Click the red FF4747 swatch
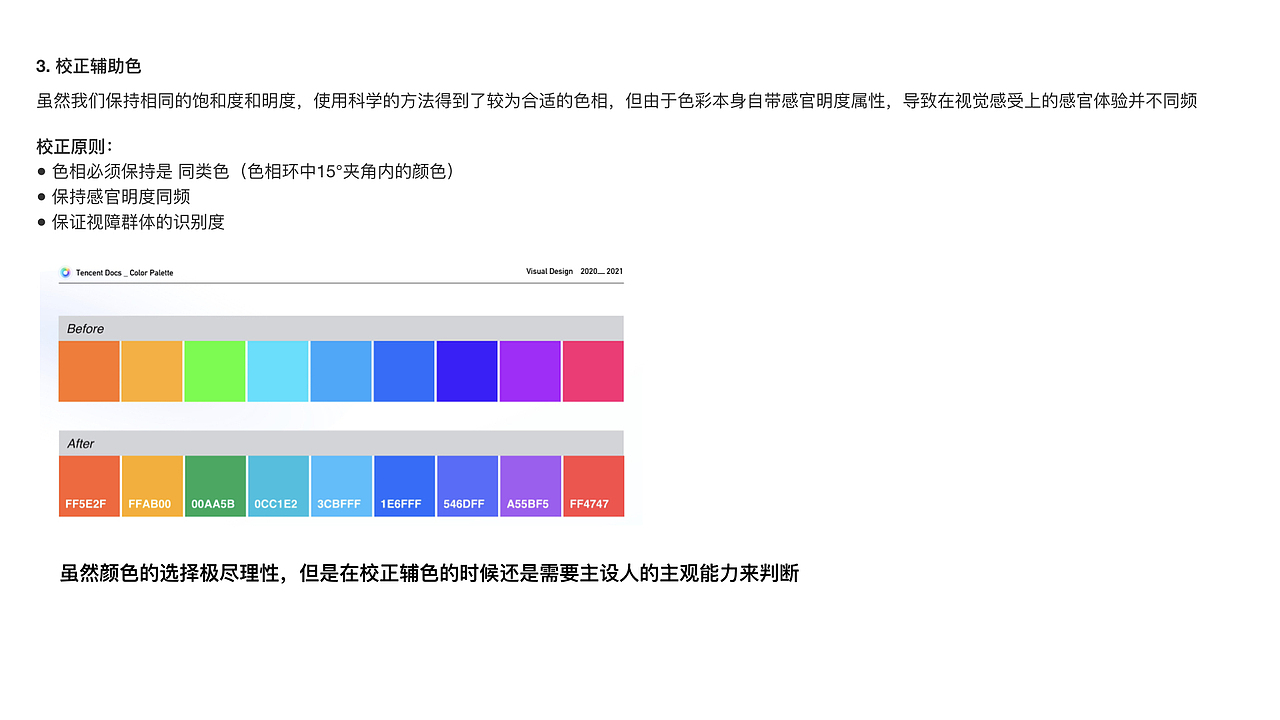The width and height of the screenshot is (1280, 720). pos(593,485)
